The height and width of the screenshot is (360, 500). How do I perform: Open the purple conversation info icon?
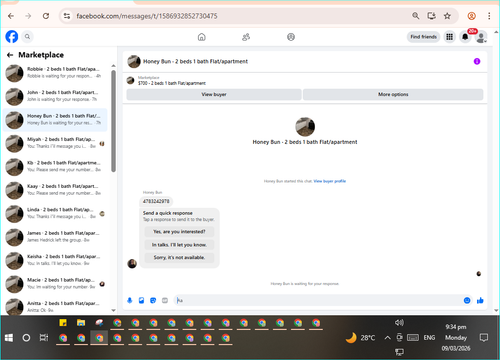tap(477, 61)
